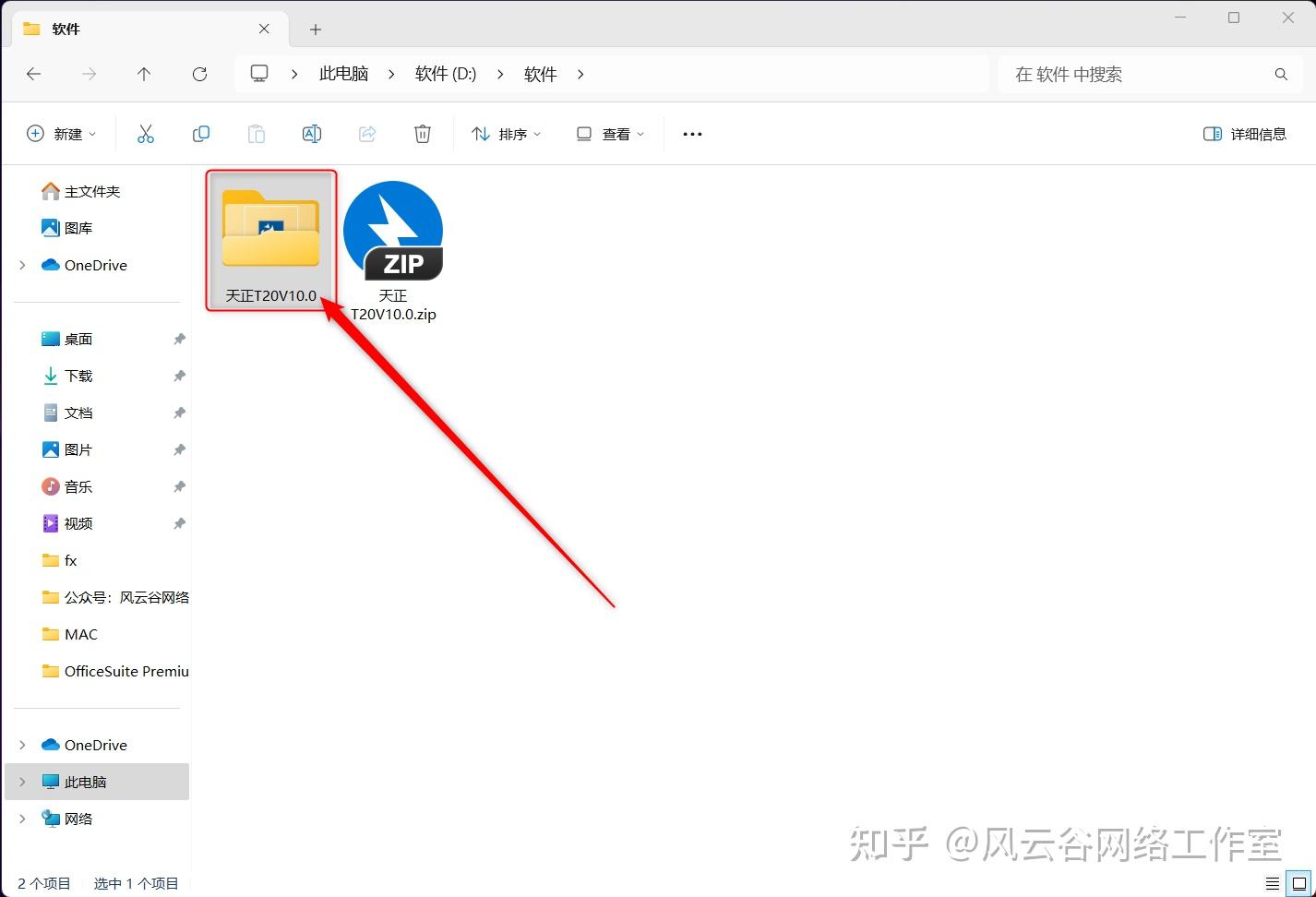This screenshot has width=1316, height=897.
Task: Toggle the 详细信息 details pane
Action: tap(1244, 133)
